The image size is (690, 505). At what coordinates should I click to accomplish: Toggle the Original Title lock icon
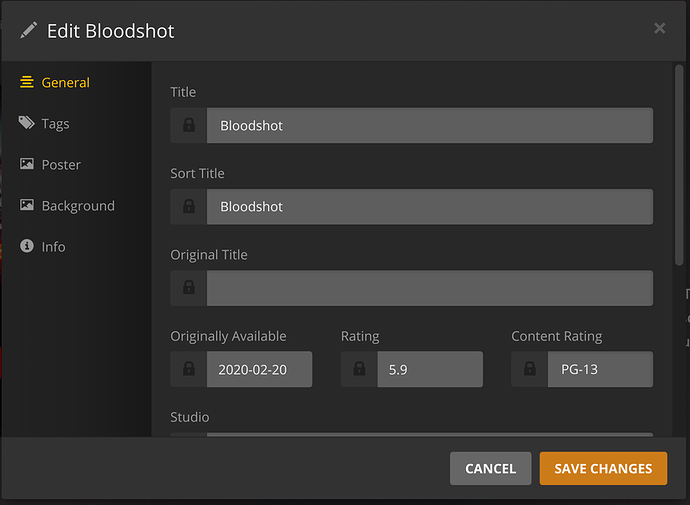pyautogui.click(x=188, y=288)
